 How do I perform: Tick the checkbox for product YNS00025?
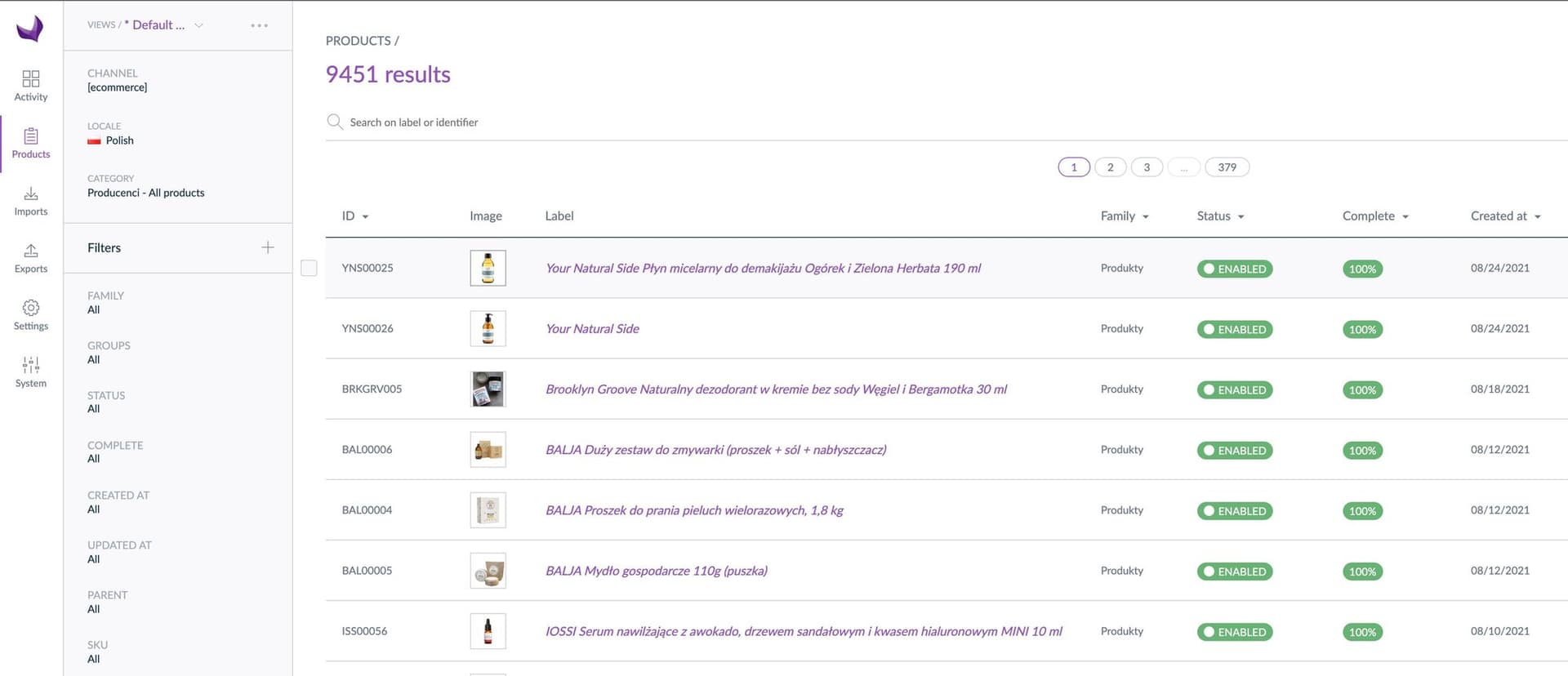coord(309,268)
